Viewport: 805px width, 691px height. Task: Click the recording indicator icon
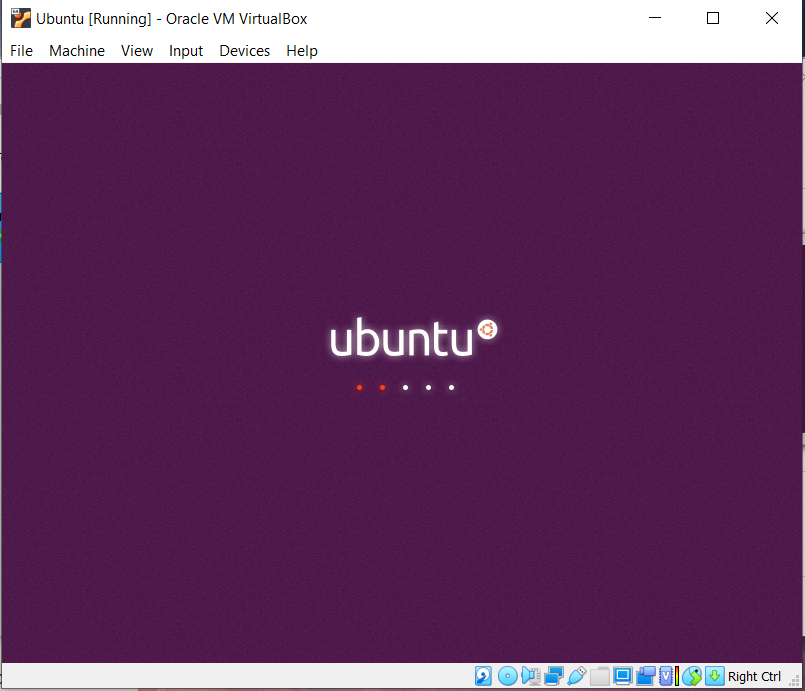coord(645,676)
